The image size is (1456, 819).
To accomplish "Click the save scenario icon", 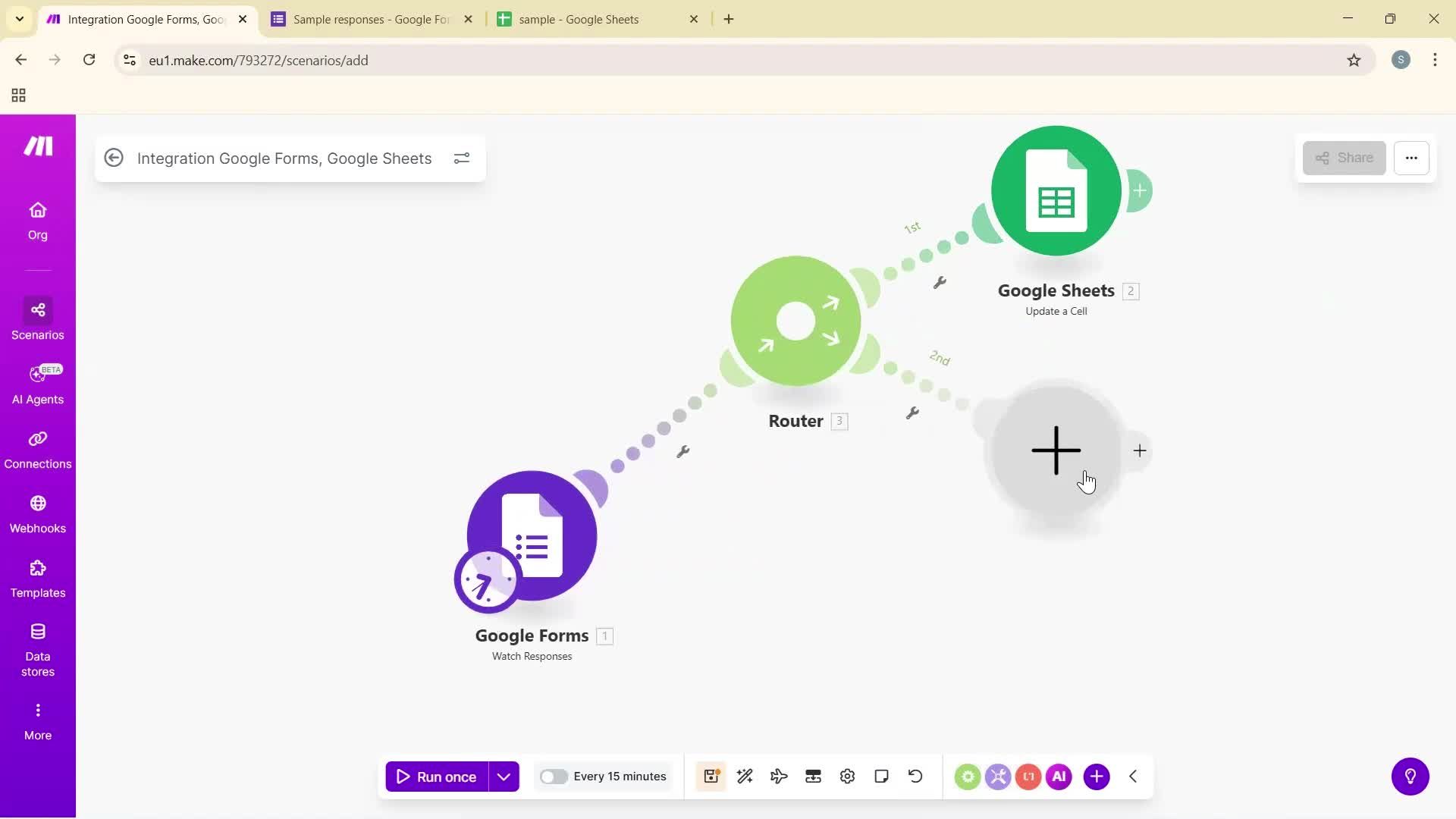I will point(711,776).
